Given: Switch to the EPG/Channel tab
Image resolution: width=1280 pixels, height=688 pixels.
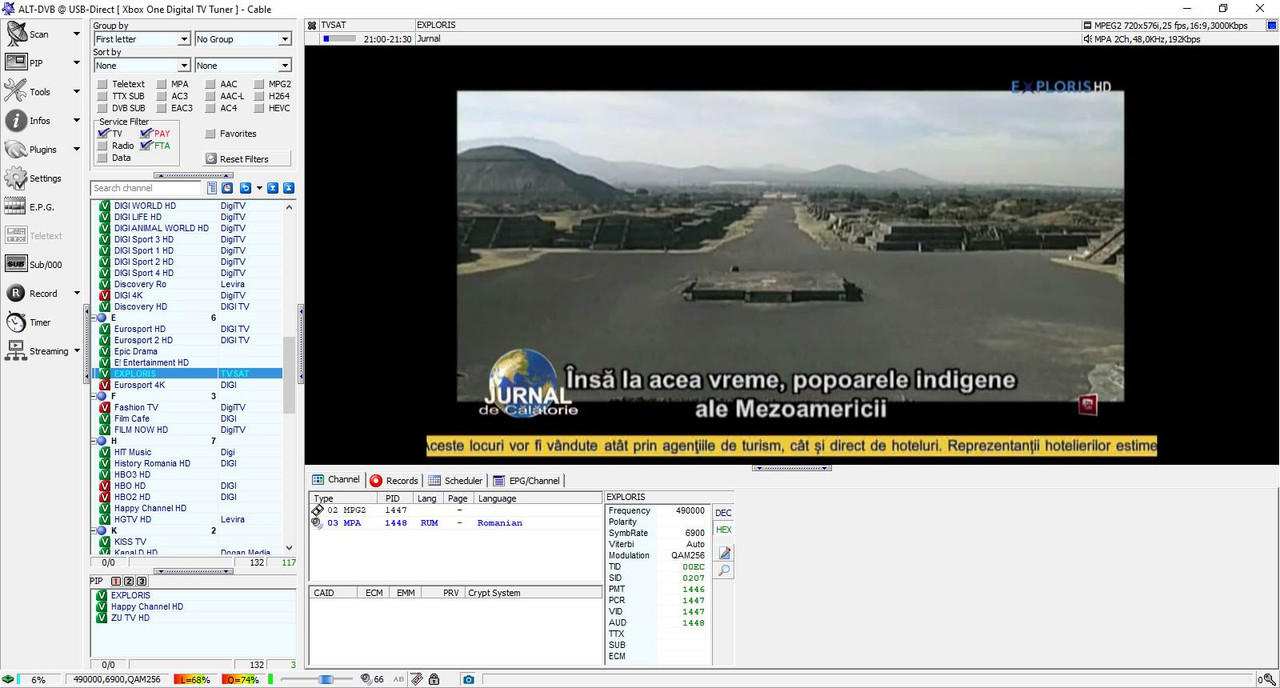Looking at the screenshot, I should (528, 480).
